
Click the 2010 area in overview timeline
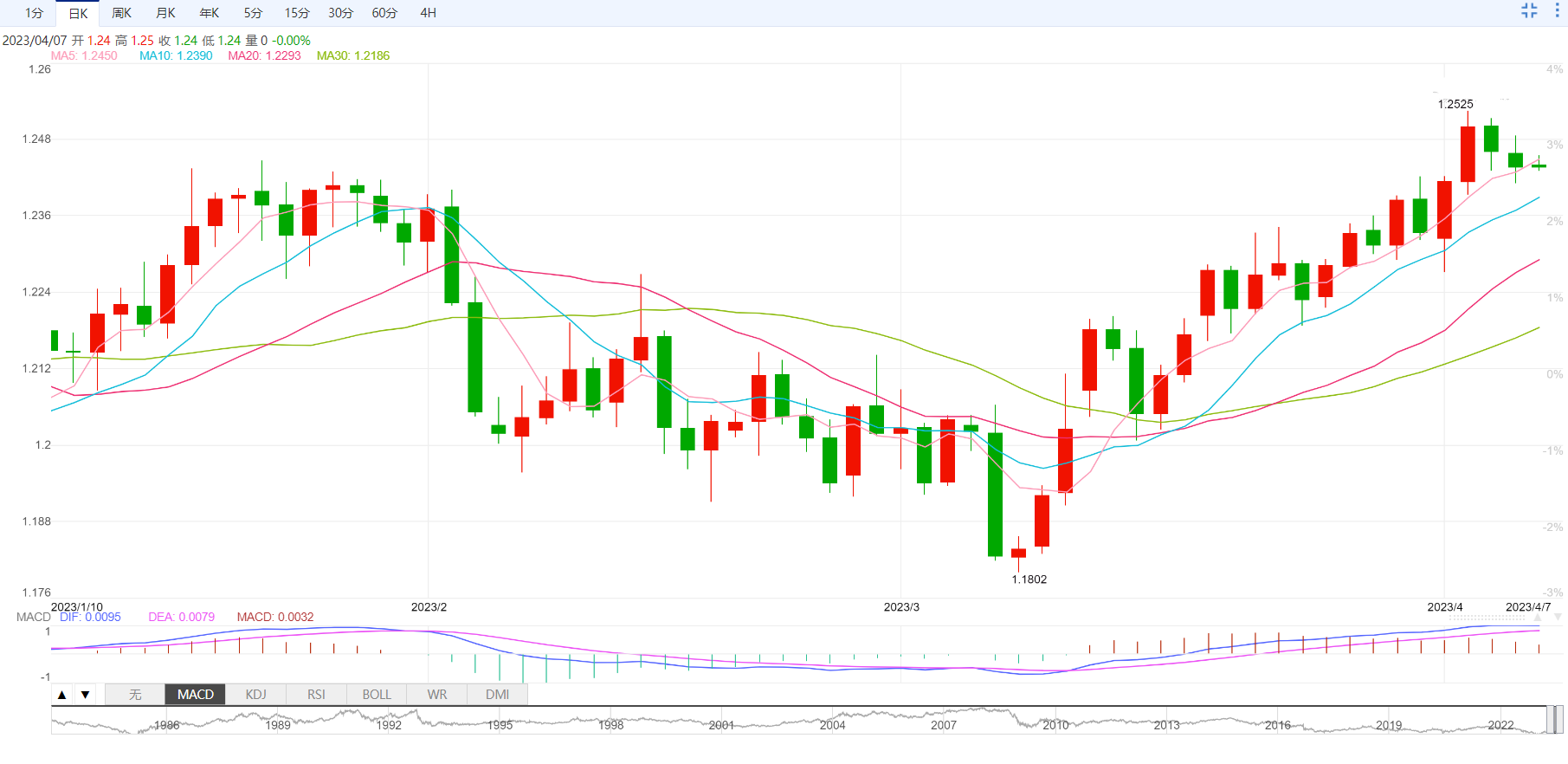point(1055,724)
